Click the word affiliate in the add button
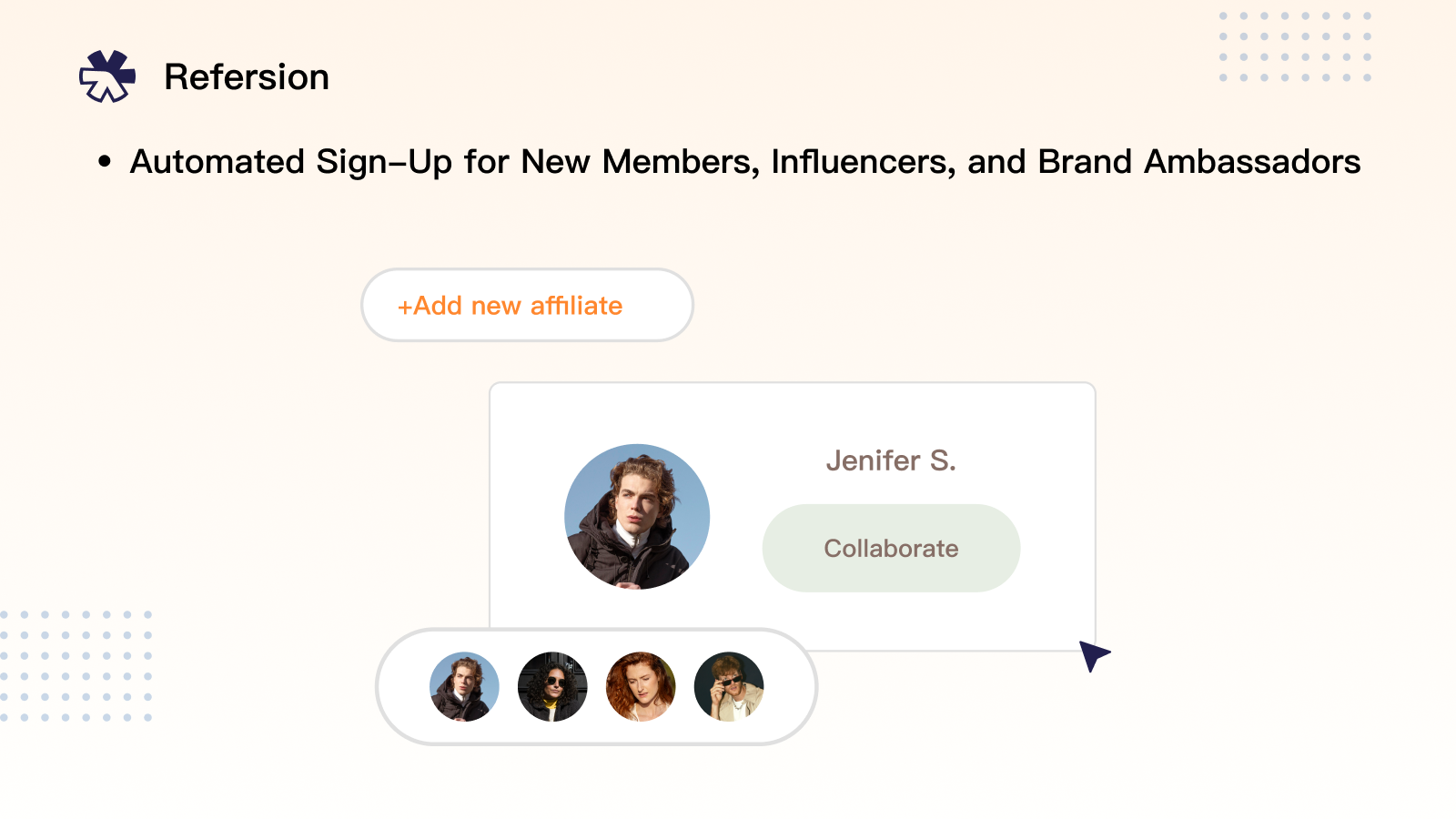This screenshot has width=1456, height=819. tap(576, 306)
